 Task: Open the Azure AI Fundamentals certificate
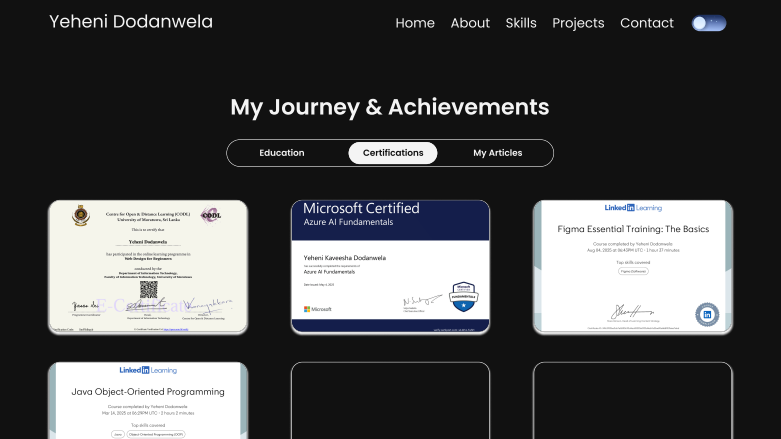pyautogui.click(x=390, y=267)
